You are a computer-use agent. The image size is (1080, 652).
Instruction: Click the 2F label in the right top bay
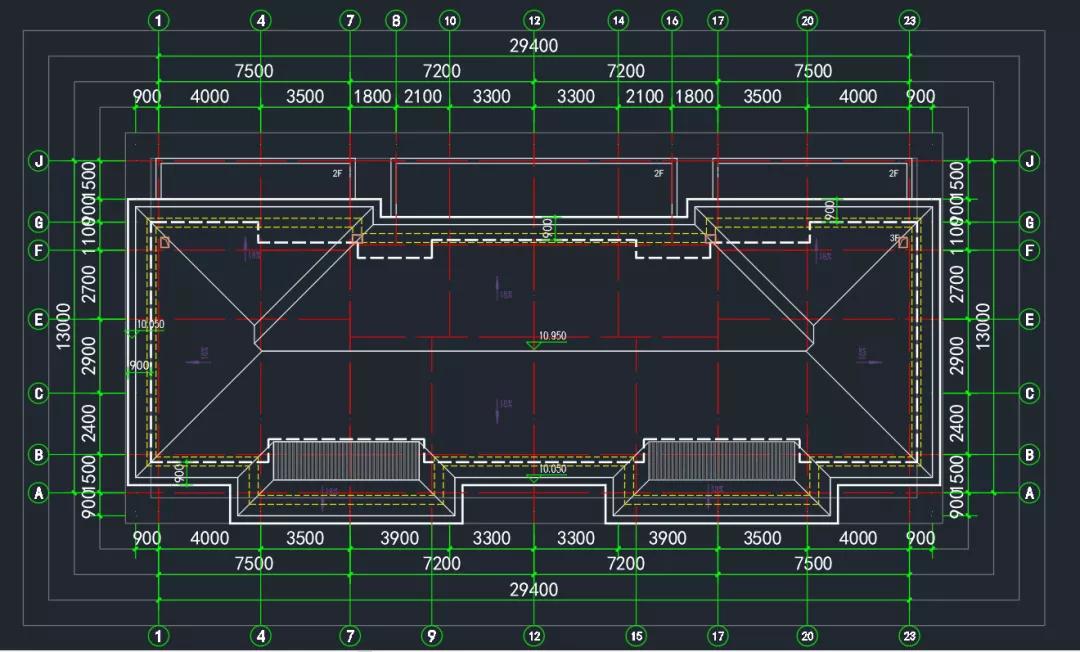(x=893, y=173)
